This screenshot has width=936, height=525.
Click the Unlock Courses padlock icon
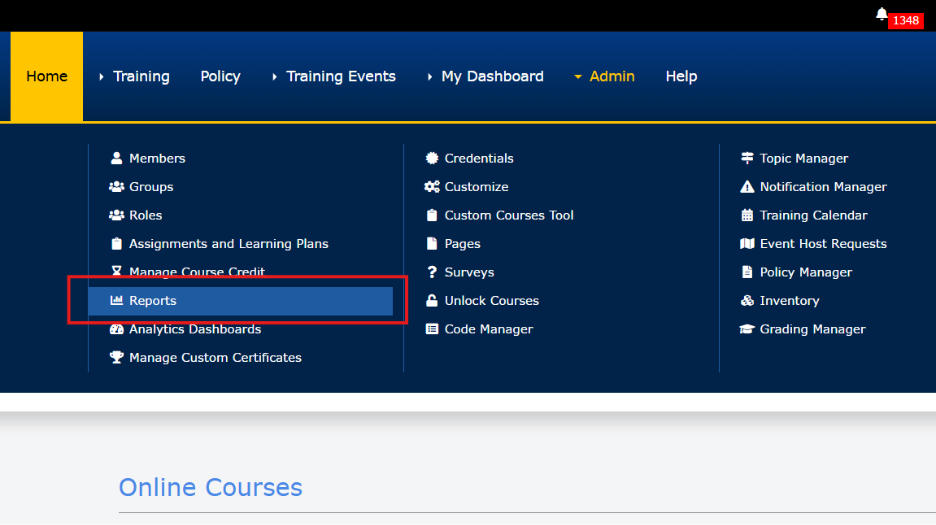pos(432,300)
